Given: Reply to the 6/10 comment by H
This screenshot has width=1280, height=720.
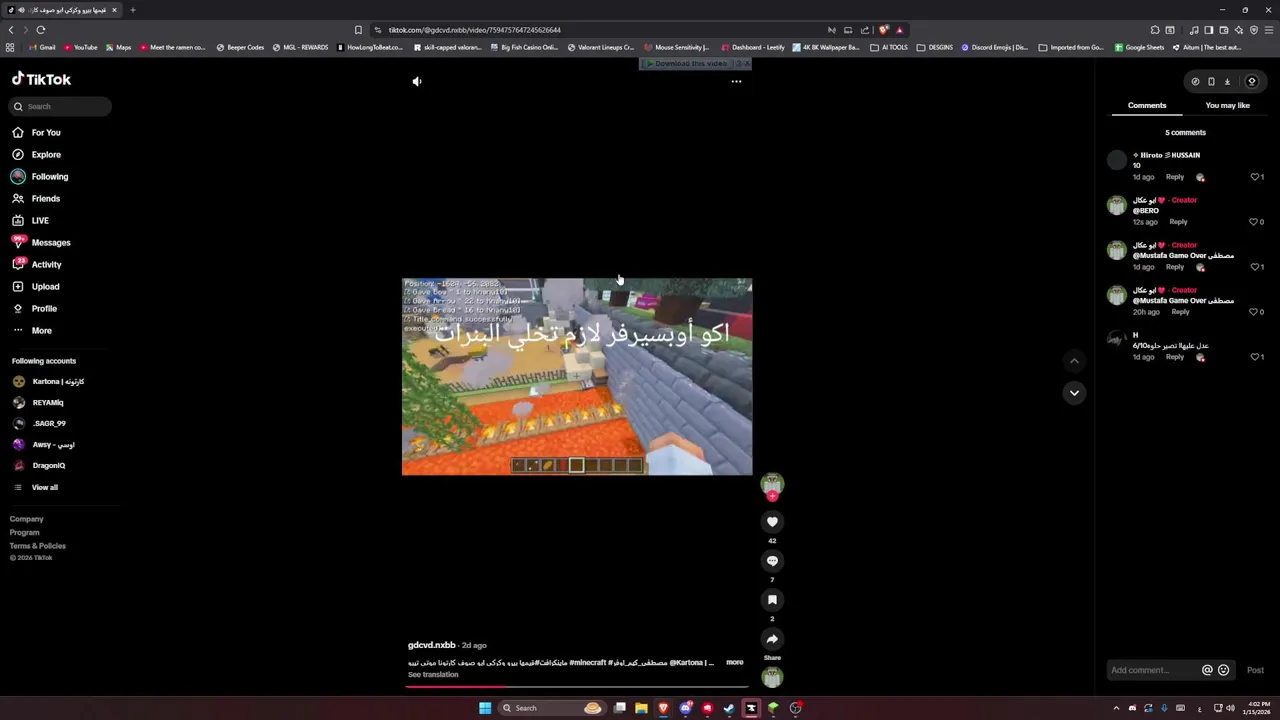Looking at the screenshot, I should tap(1175, 357).
